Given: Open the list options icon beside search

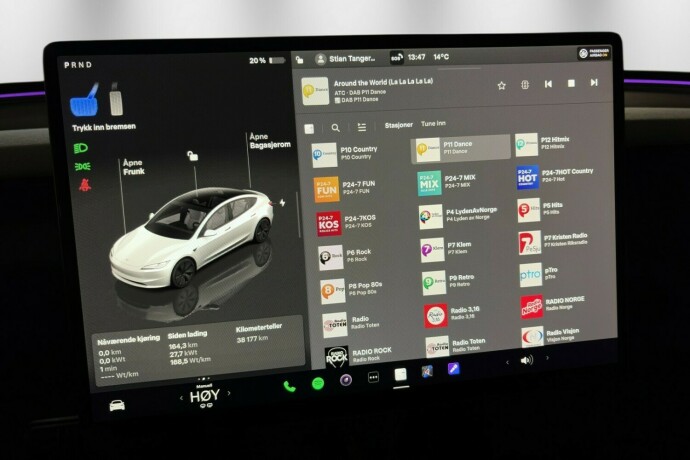Looking at the screenshot, I should 362,127.
